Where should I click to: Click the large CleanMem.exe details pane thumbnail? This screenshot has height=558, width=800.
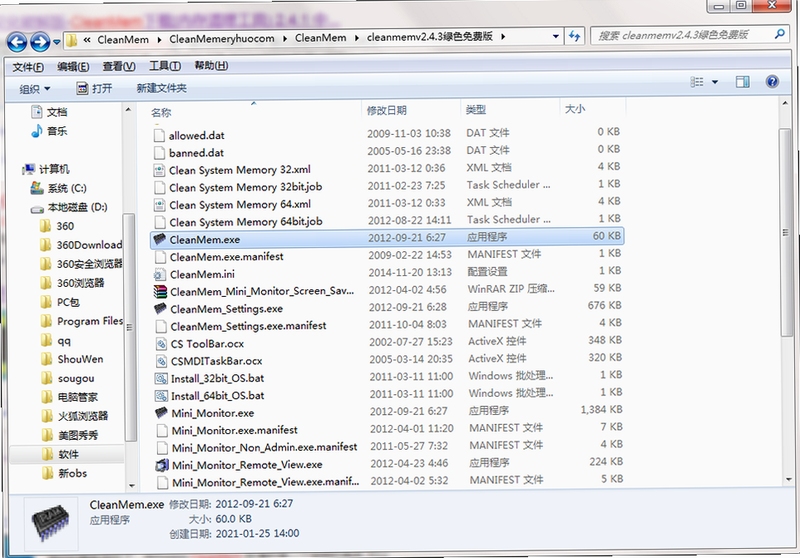(49, 521)
